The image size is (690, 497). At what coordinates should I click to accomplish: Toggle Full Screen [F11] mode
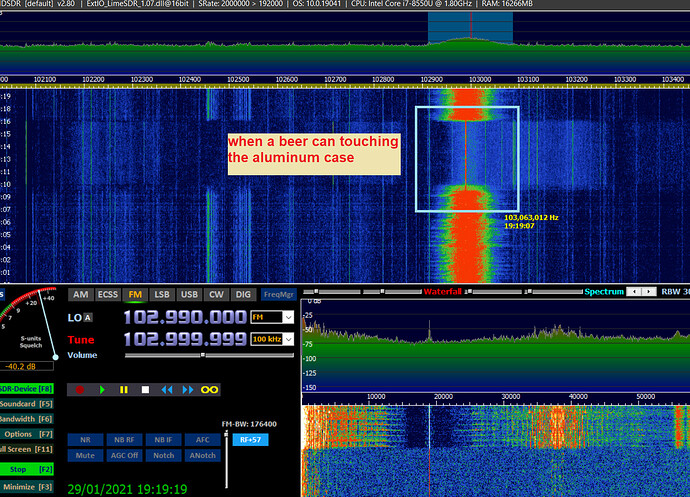pos(26,449)
